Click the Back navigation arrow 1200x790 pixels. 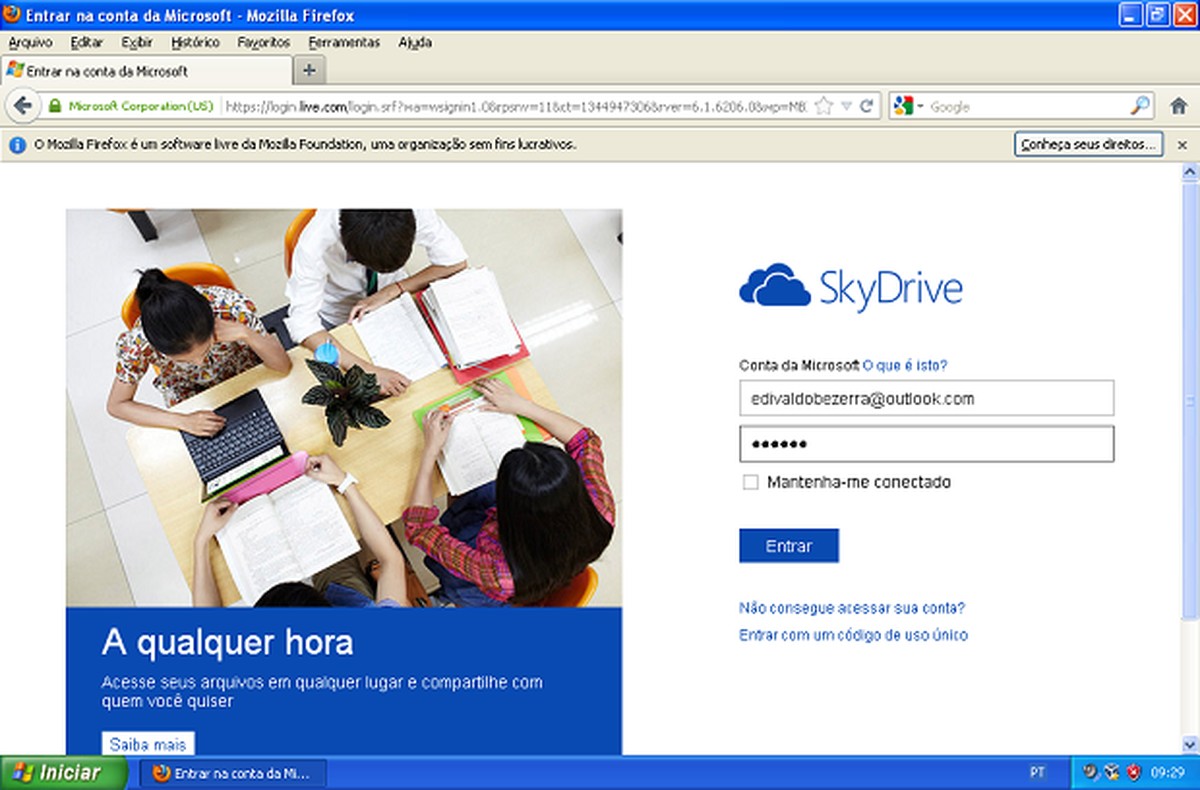click(22, 106)
